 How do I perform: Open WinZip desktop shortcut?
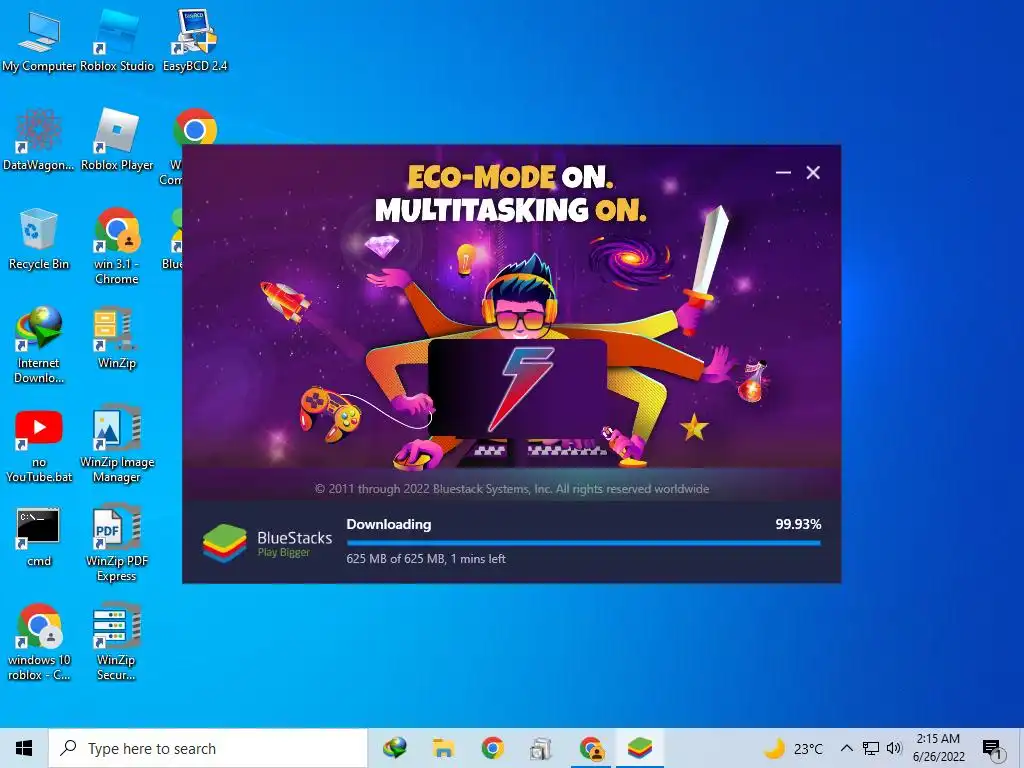tap(117, 338)
